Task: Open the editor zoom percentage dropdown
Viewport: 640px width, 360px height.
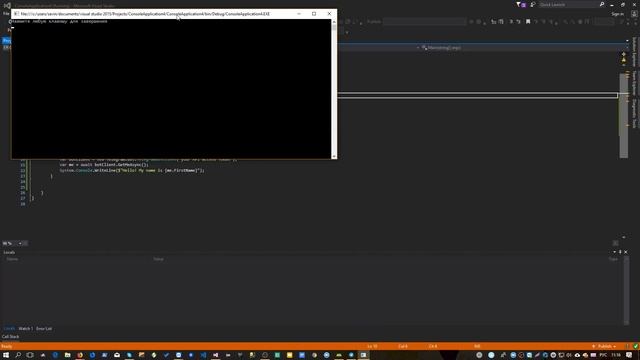Action: click(20, 243)
